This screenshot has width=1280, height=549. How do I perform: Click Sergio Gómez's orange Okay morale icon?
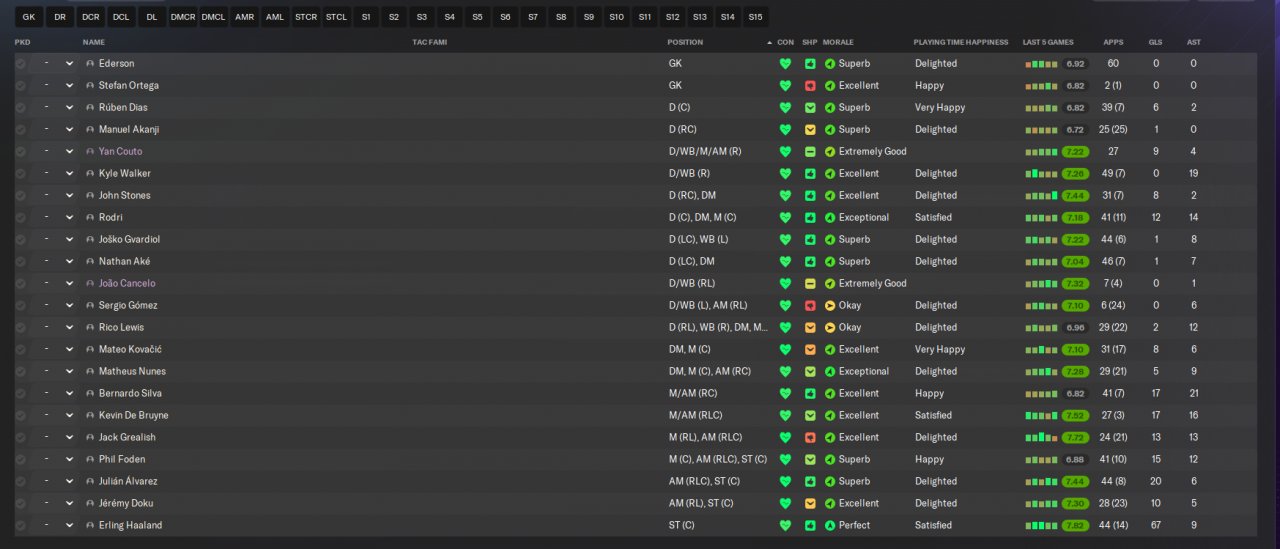[830, 305]
